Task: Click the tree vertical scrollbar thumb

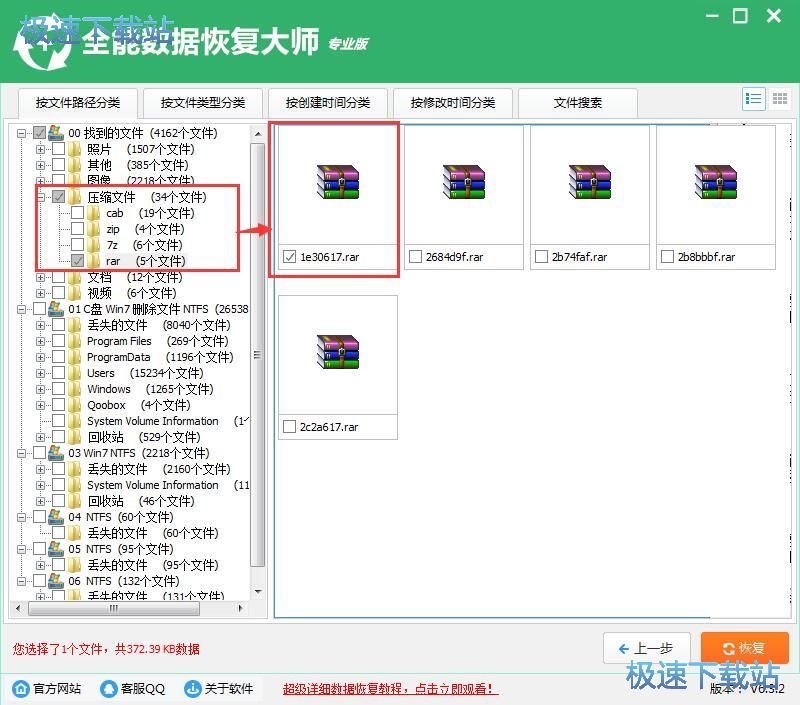Action: tap(258, 355)
